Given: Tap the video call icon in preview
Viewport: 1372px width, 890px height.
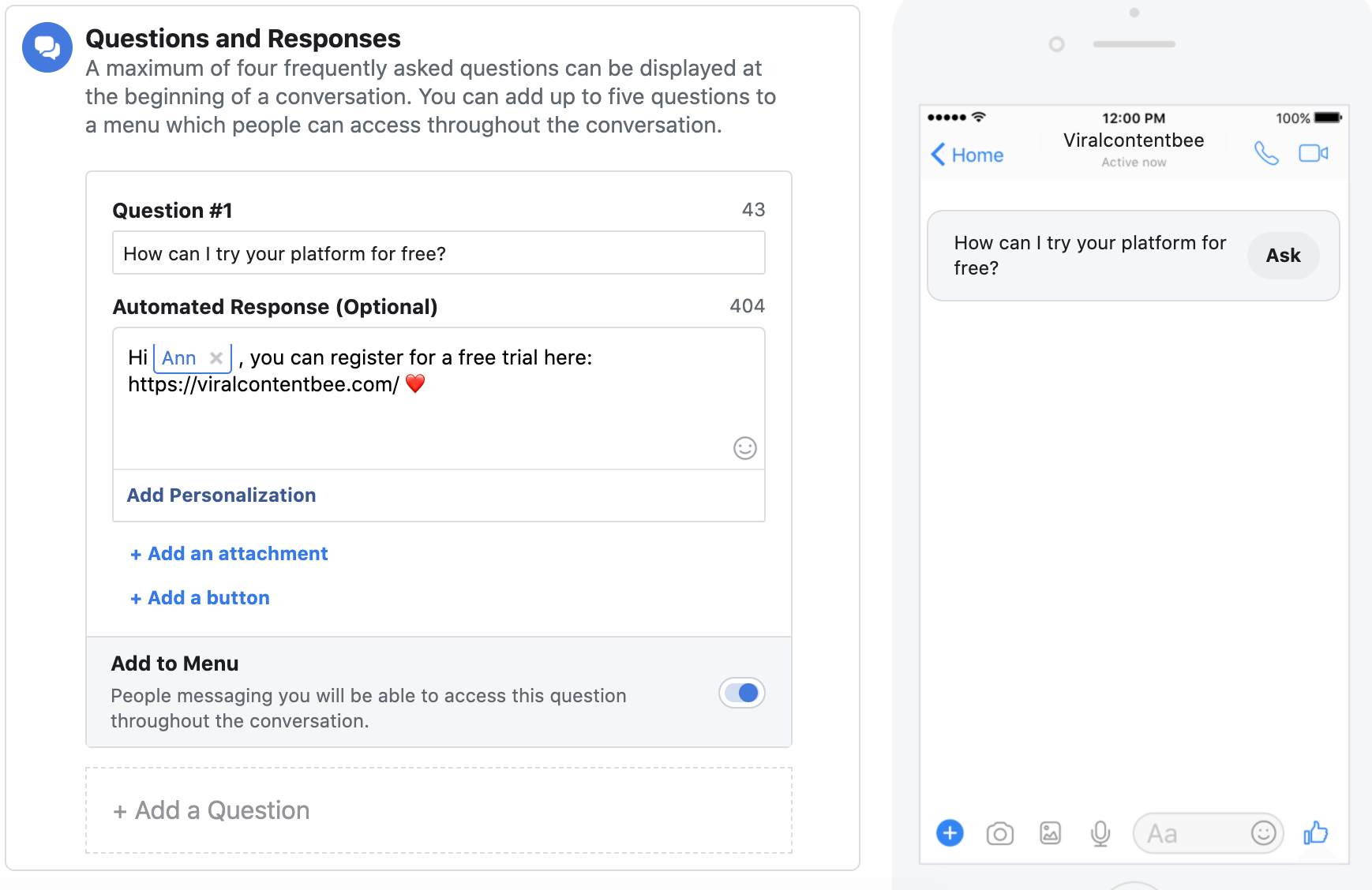Looking at the screenshot, I should [x=1314, y=153].
